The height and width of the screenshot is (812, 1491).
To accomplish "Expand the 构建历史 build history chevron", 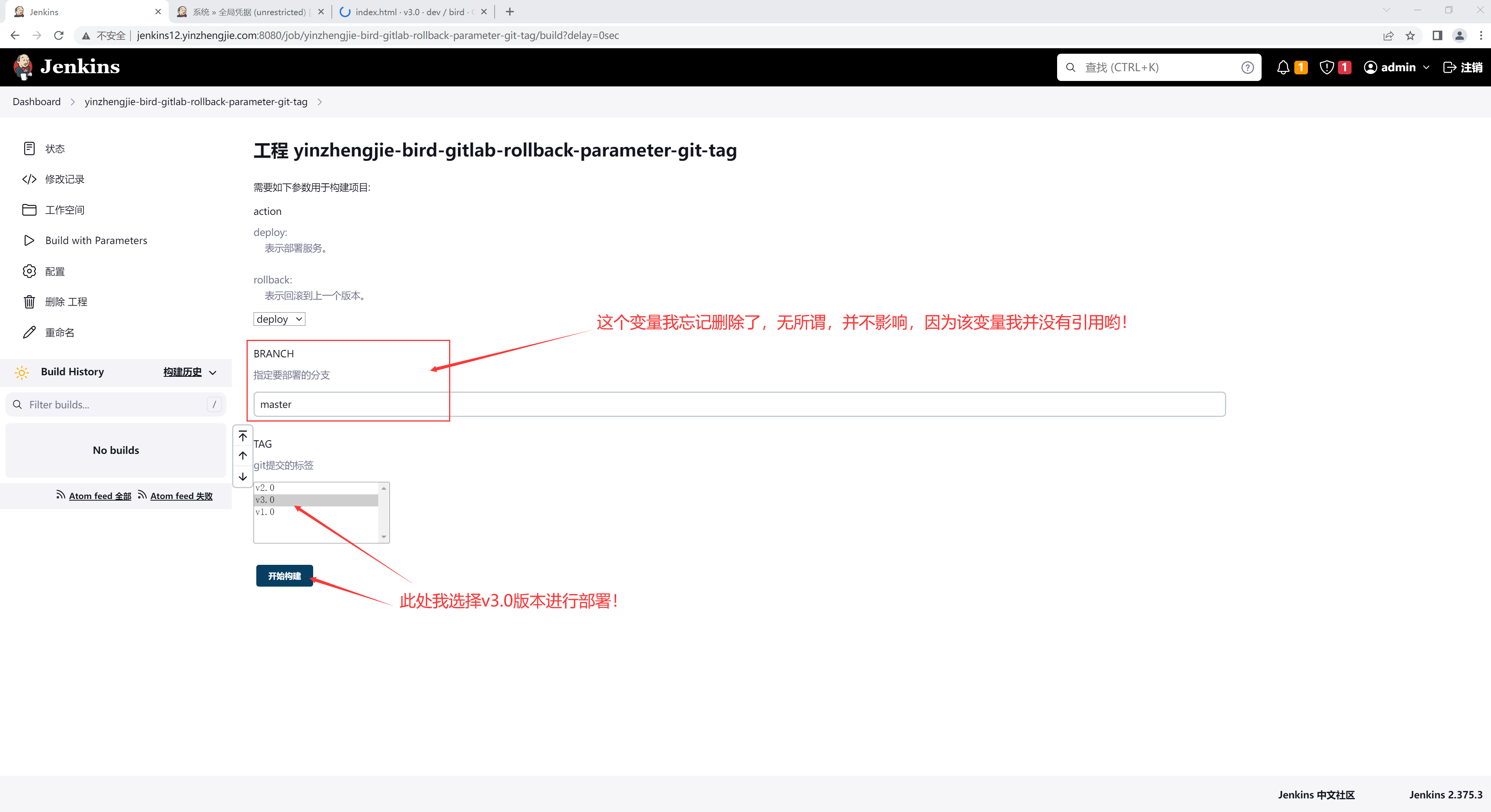I will [213, 373].
